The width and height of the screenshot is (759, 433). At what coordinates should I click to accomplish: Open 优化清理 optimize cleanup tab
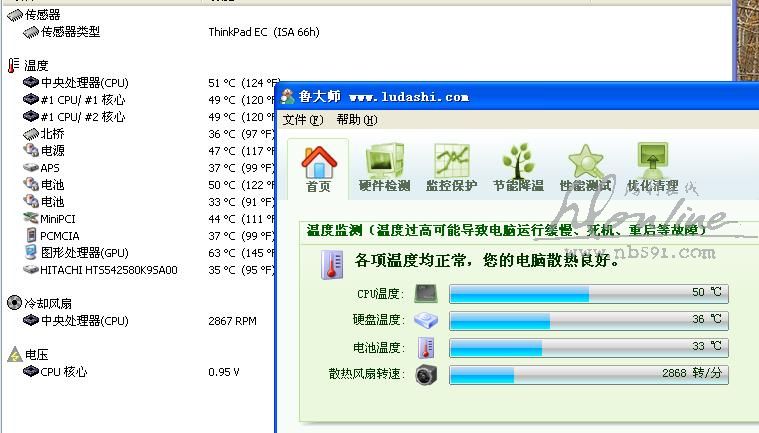click(x=653, y=168)
